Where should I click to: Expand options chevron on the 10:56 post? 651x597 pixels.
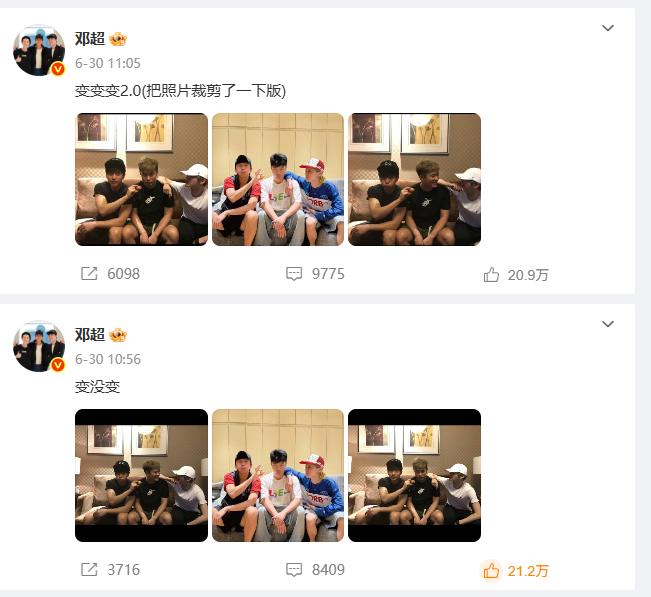pos(608,324)
